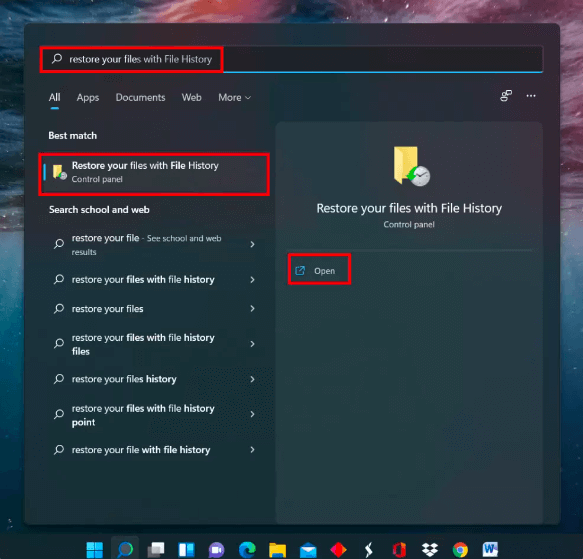
Task: Switch to the Apps tab
Action: pyautogui.click(x=88, y=97)
